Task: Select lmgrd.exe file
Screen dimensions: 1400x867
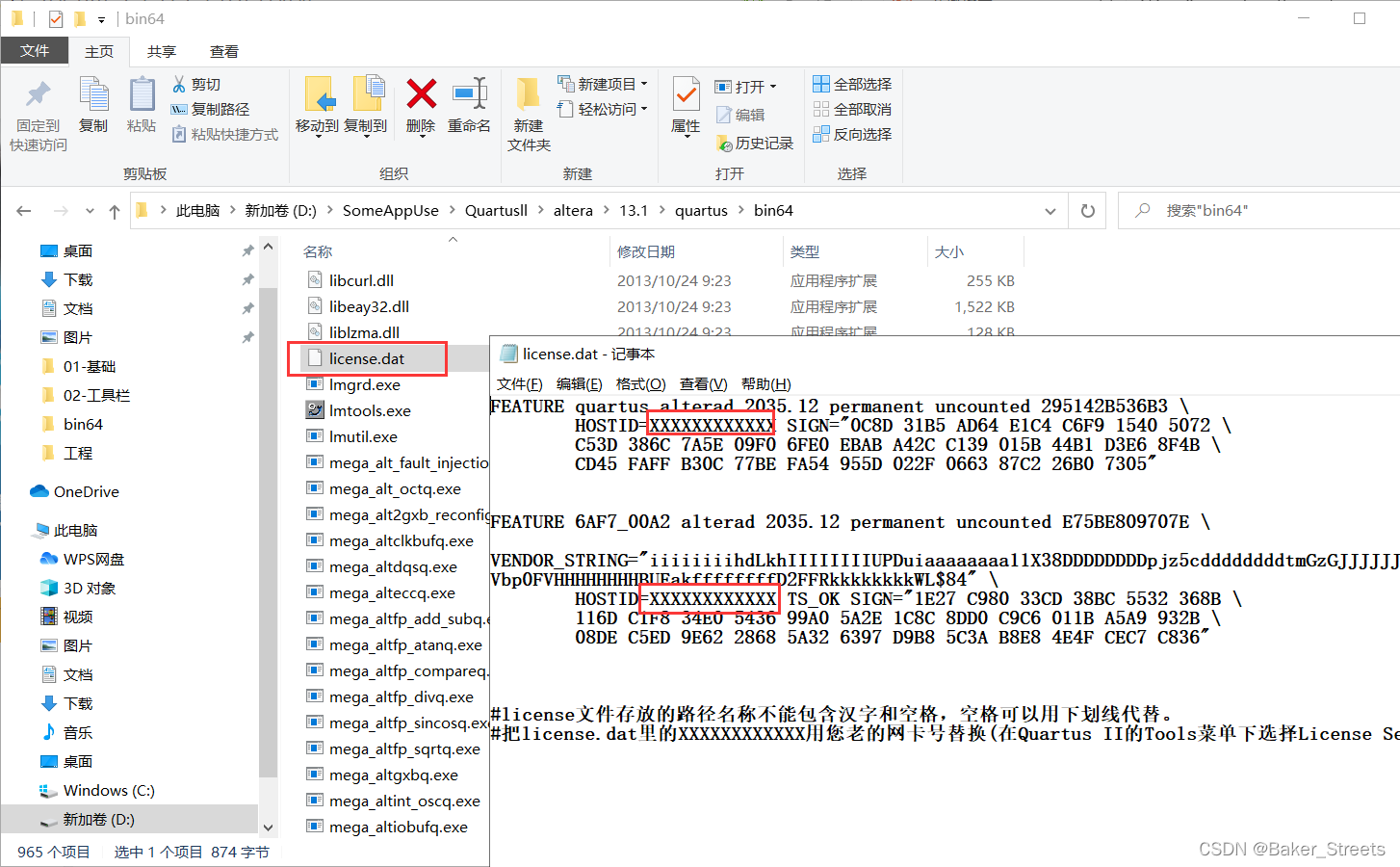Action: click(x=365, y=385)
